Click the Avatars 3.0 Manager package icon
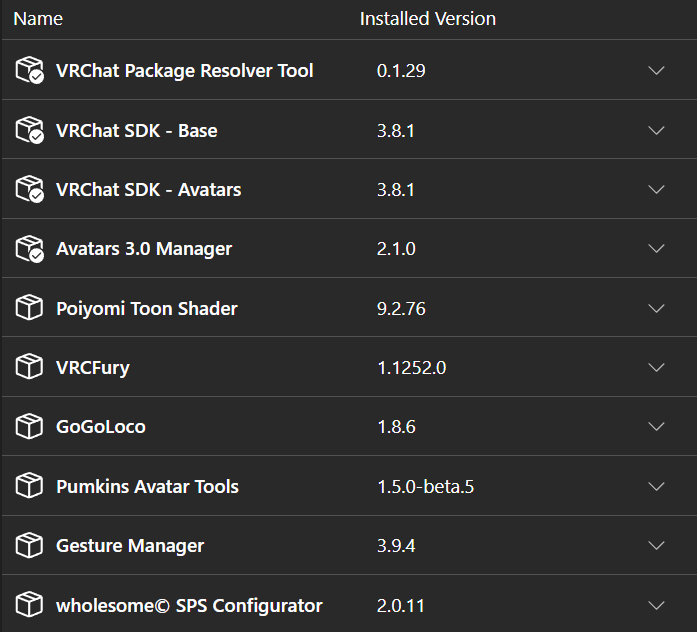The width and height of the screenshot is (697, 632). pyautogui.click(x=29, y=248)
